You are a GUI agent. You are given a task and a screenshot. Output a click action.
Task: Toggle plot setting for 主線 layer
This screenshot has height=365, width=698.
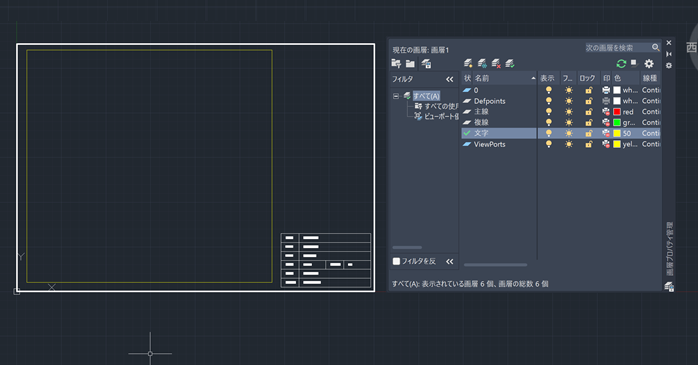pyautogui.click(x=606, y=112)
